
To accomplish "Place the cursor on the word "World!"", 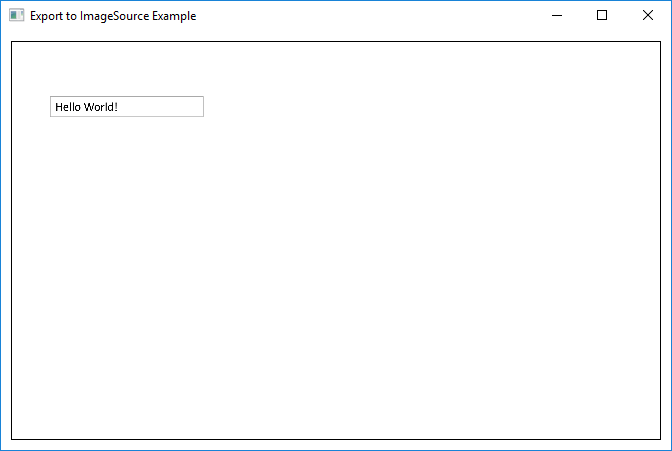I will [x=101, y=107].
